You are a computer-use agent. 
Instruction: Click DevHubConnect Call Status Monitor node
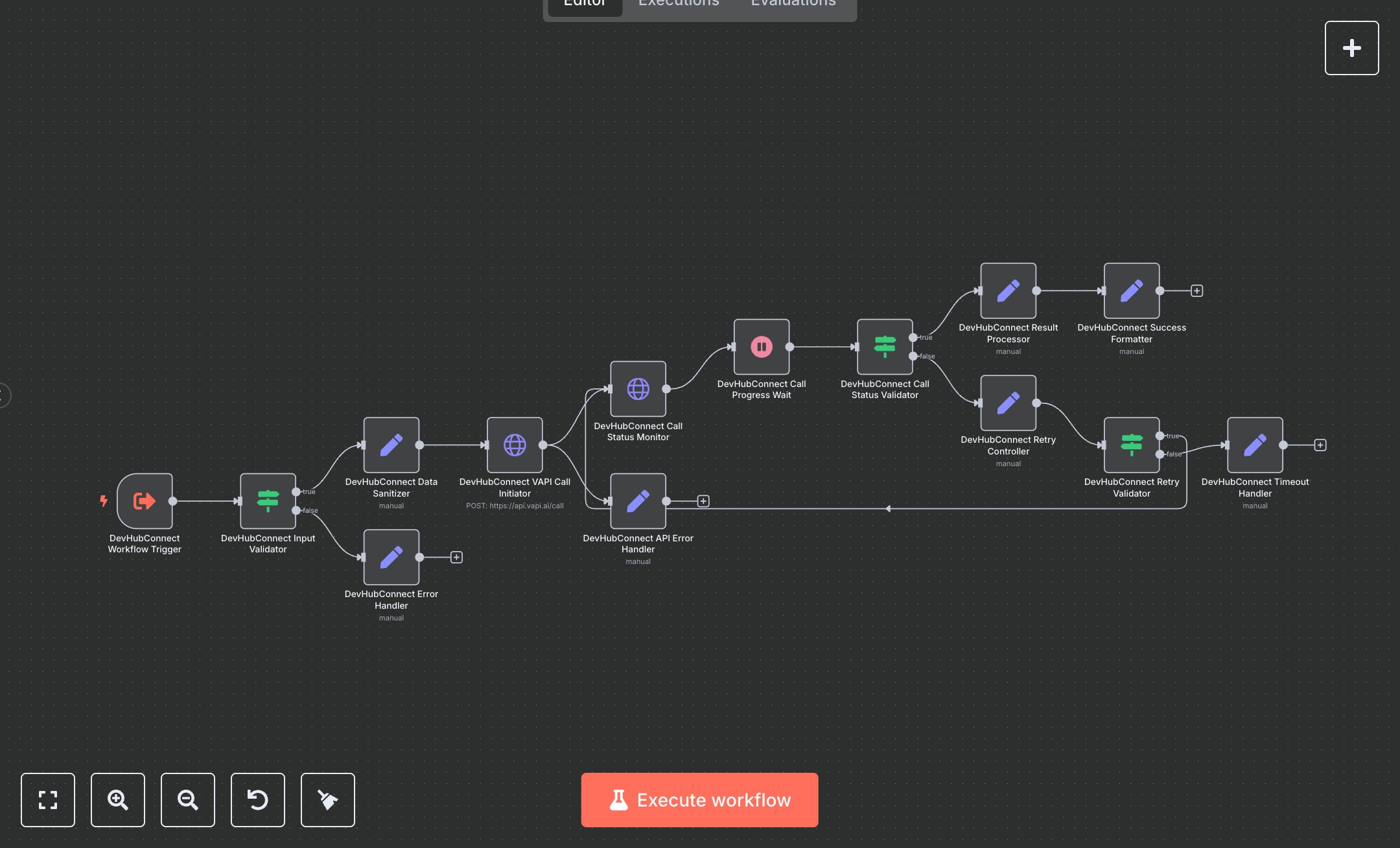tap(638, 389)
